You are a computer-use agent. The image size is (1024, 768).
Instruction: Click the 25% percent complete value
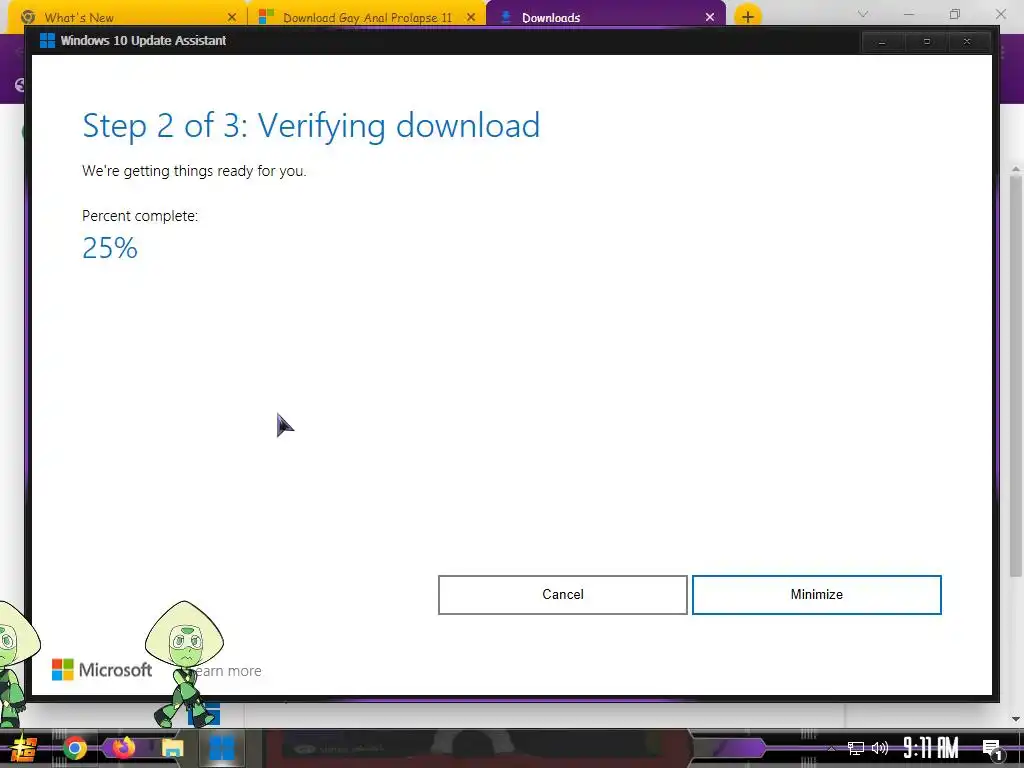tap(110, 248)
